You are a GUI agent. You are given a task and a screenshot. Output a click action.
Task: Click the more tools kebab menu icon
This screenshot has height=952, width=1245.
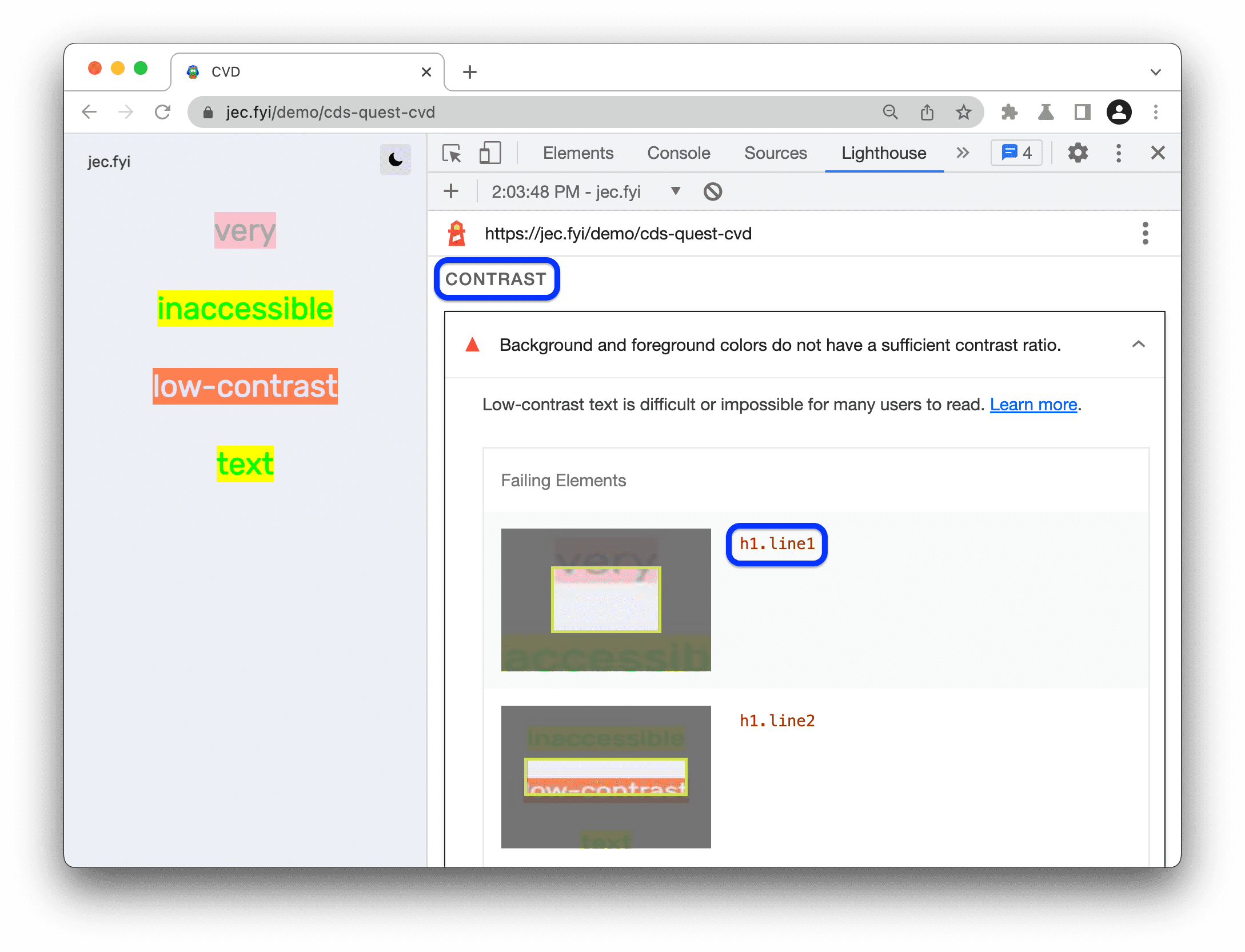point(1118,153)
